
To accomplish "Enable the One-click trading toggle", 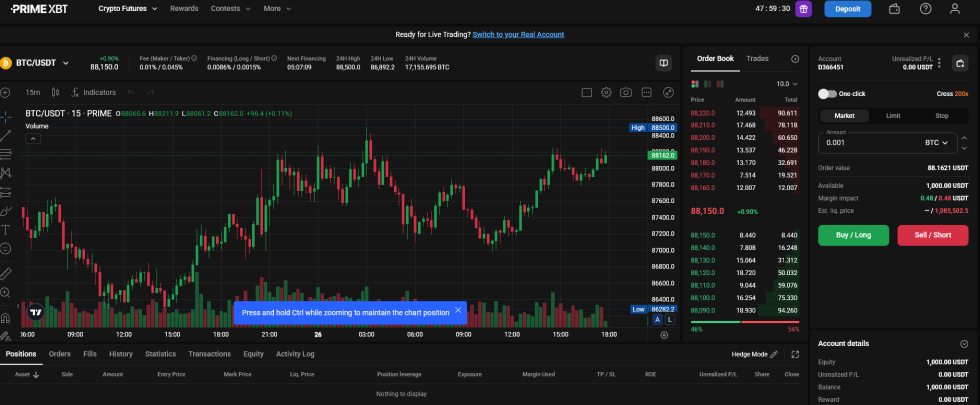I will [827, 94].
